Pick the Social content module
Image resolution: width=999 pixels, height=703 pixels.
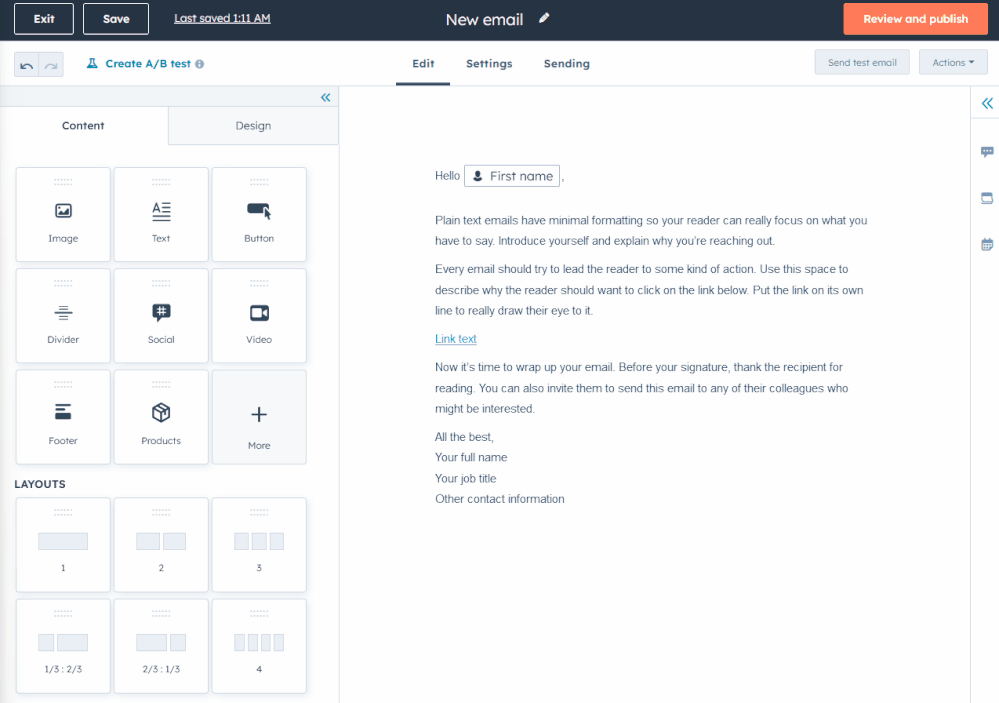click(x=161, y=315)
